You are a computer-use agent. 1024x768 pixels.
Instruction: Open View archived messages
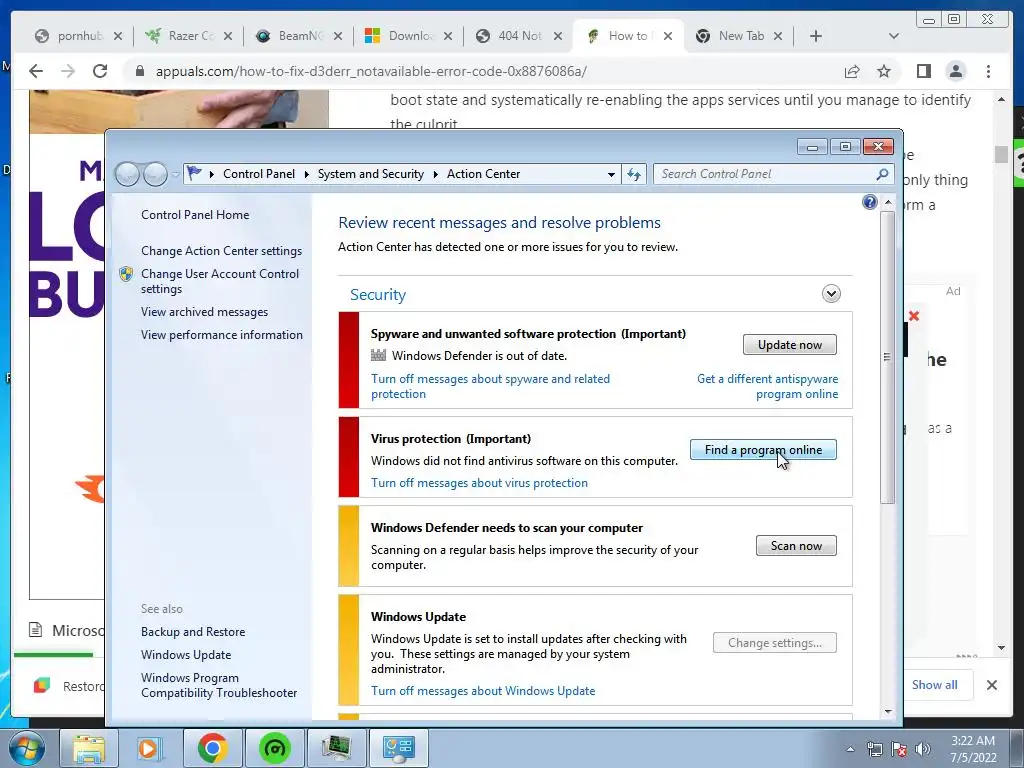(204, 312)
